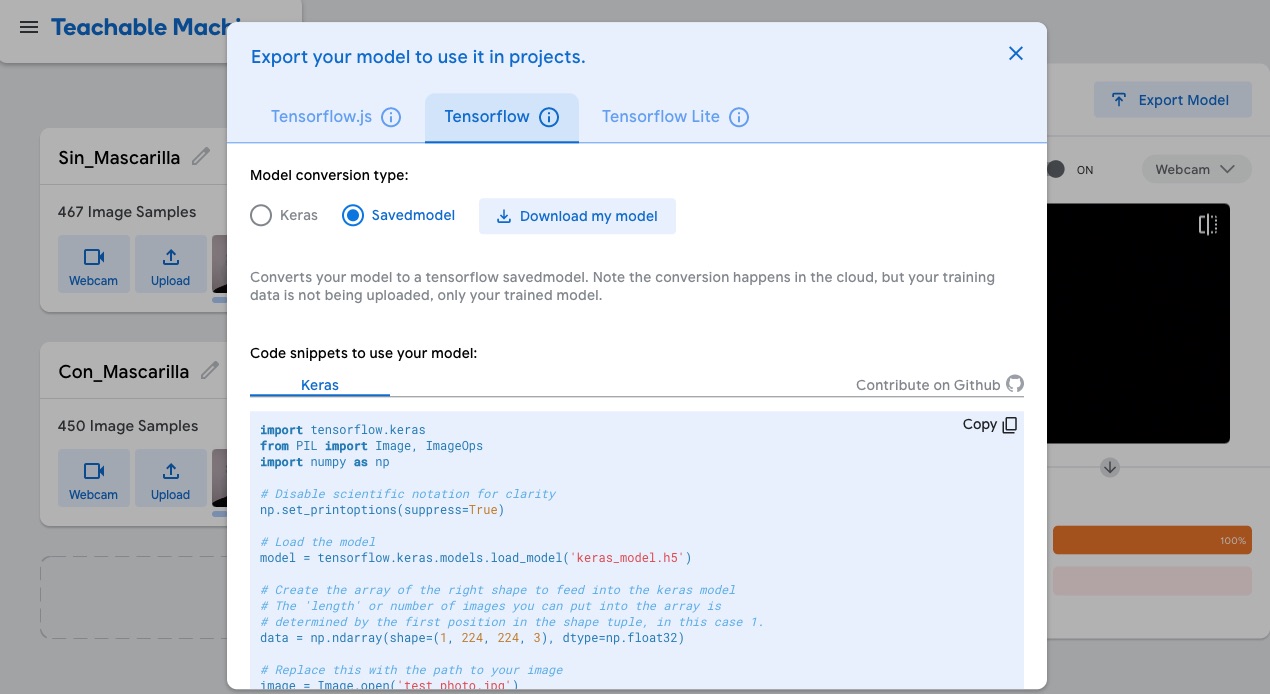Image resolution: width=1270 pixels, height=694 pixels.
Task: Click Upload button under Sin_Mascarilla
Action: pos(171,264)
